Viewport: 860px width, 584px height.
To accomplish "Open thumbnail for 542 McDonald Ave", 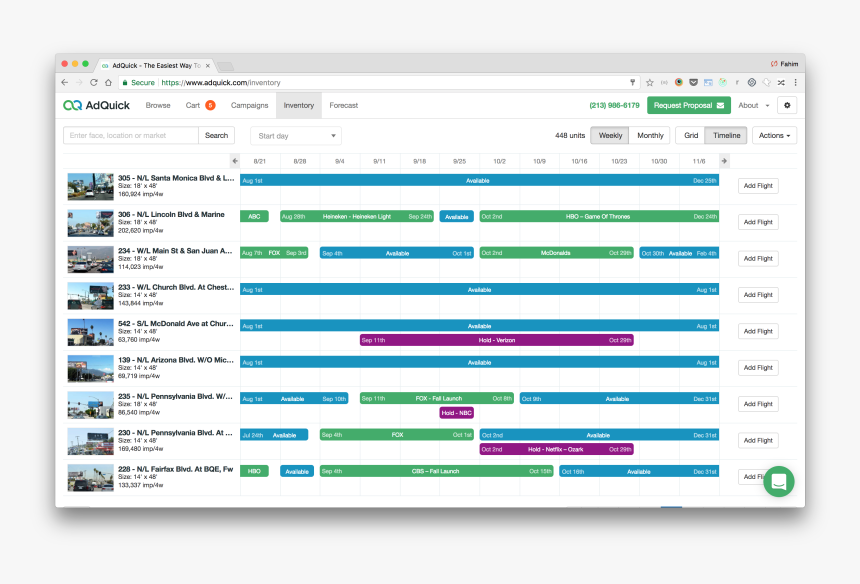I will 90,332.
